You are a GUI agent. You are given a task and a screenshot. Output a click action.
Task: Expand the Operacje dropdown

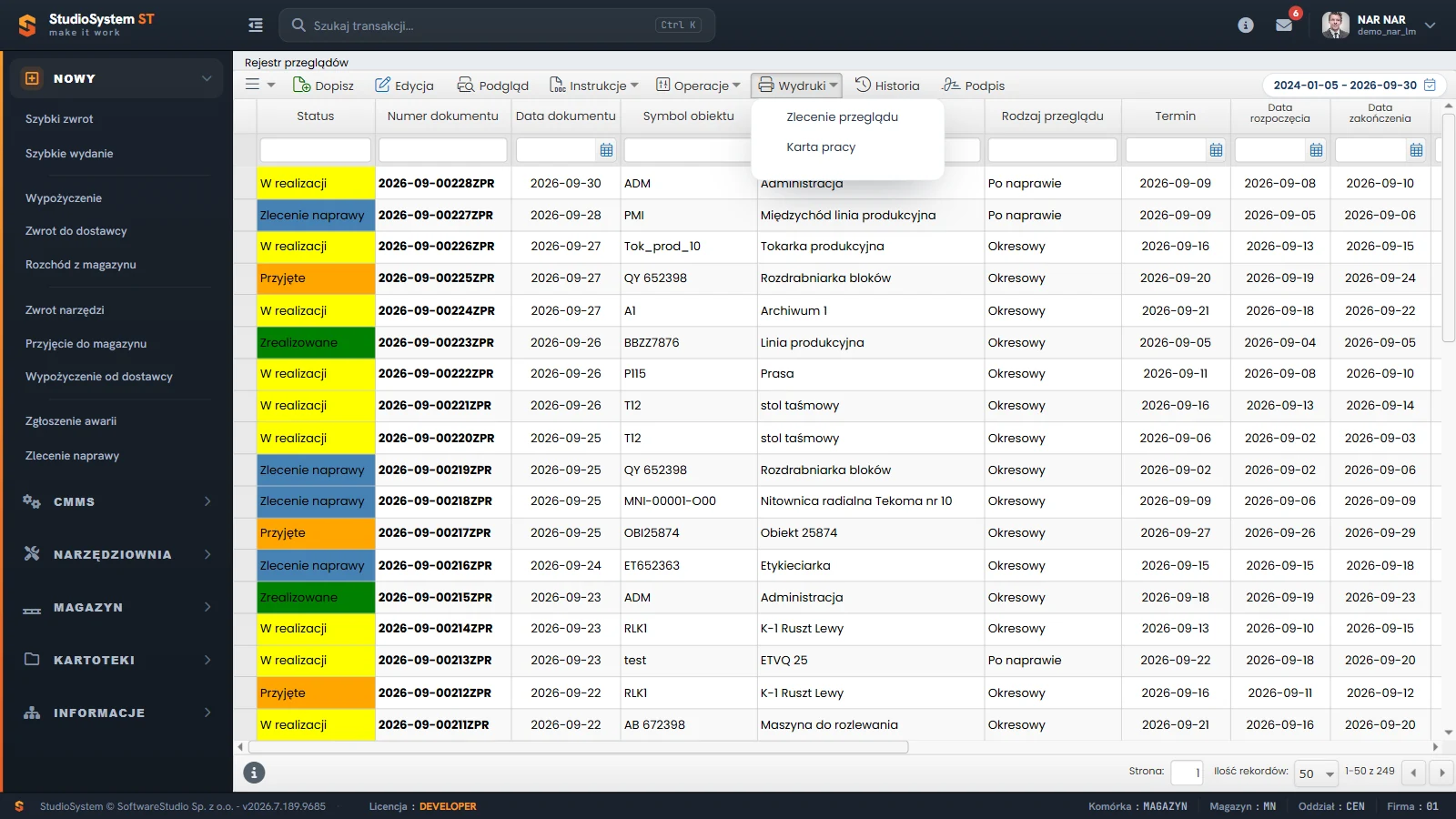(x=698, y=86)
